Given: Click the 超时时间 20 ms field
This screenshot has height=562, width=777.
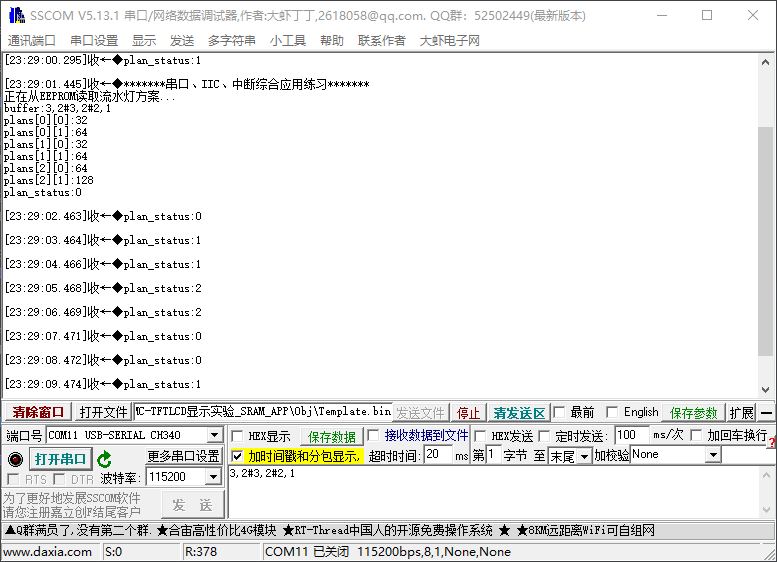Looking at the screenshot, I should (438, 454).
